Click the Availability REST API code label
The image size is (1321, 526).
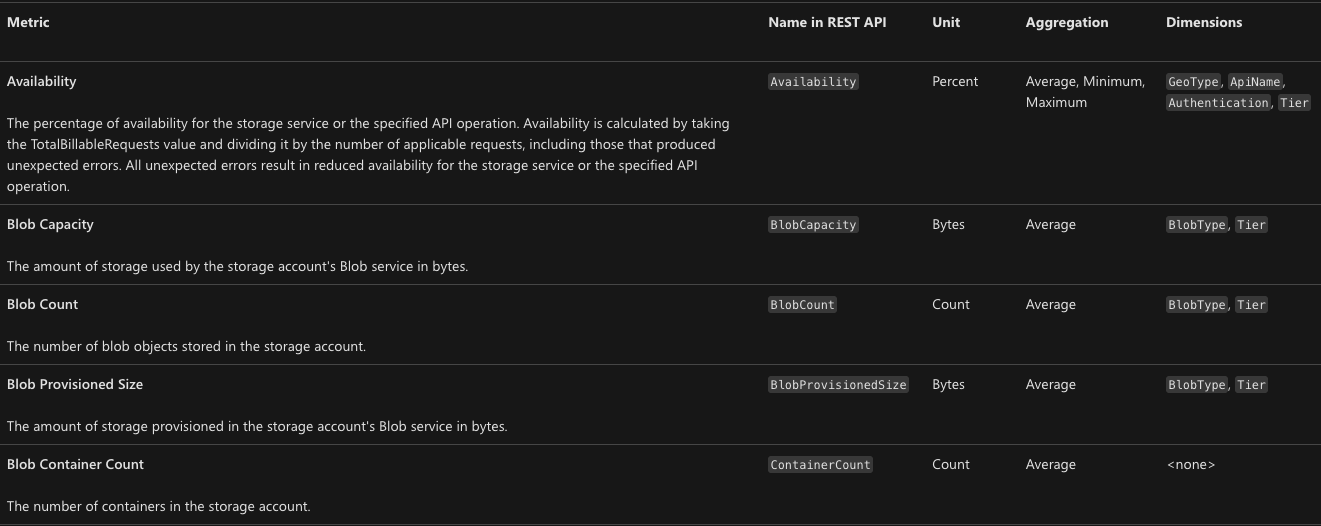pyautogui.click(x=812, y=82)
